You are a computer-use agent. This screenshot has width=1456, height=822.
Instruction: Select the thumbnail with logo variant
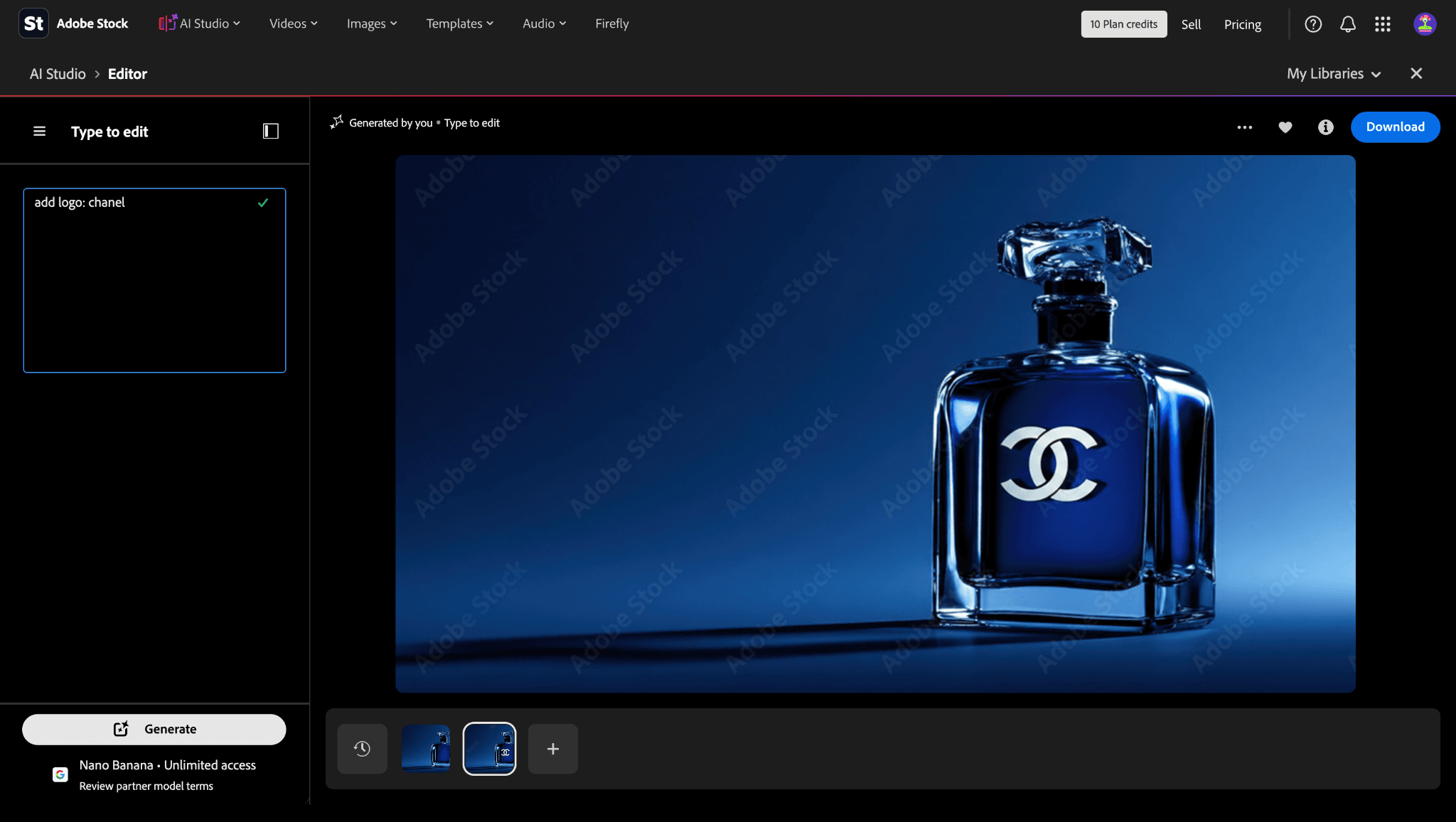(x=490, y=749)
